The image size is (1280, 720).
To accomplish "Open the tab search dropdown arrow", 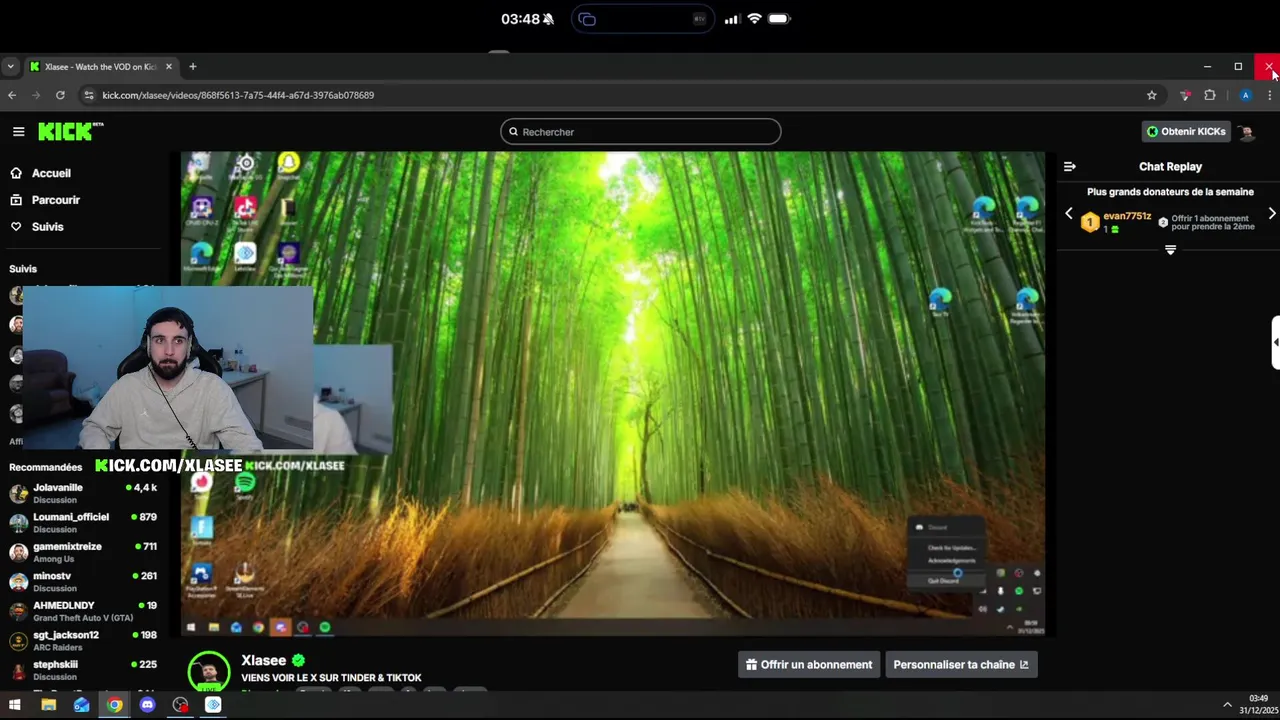I will tap(10, 67).
